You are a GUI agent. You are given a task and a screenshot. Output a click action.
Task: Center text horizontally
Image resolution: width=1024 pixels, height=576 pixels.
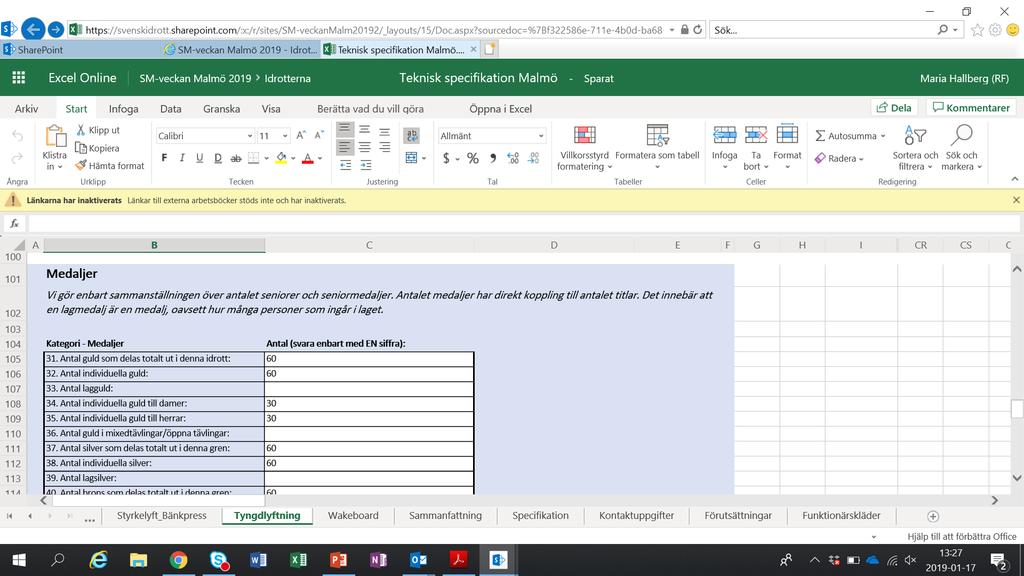364,148
